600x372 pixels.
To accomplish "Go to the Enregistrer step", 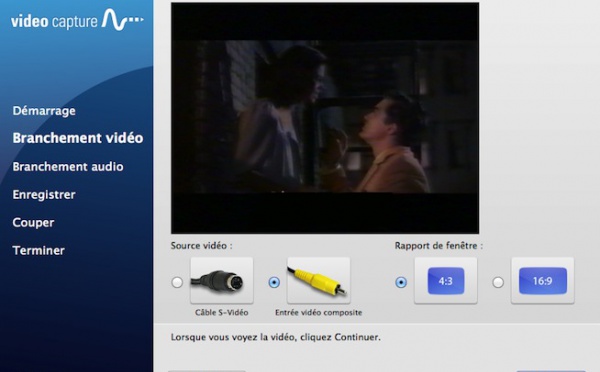I will pos(44,194).
